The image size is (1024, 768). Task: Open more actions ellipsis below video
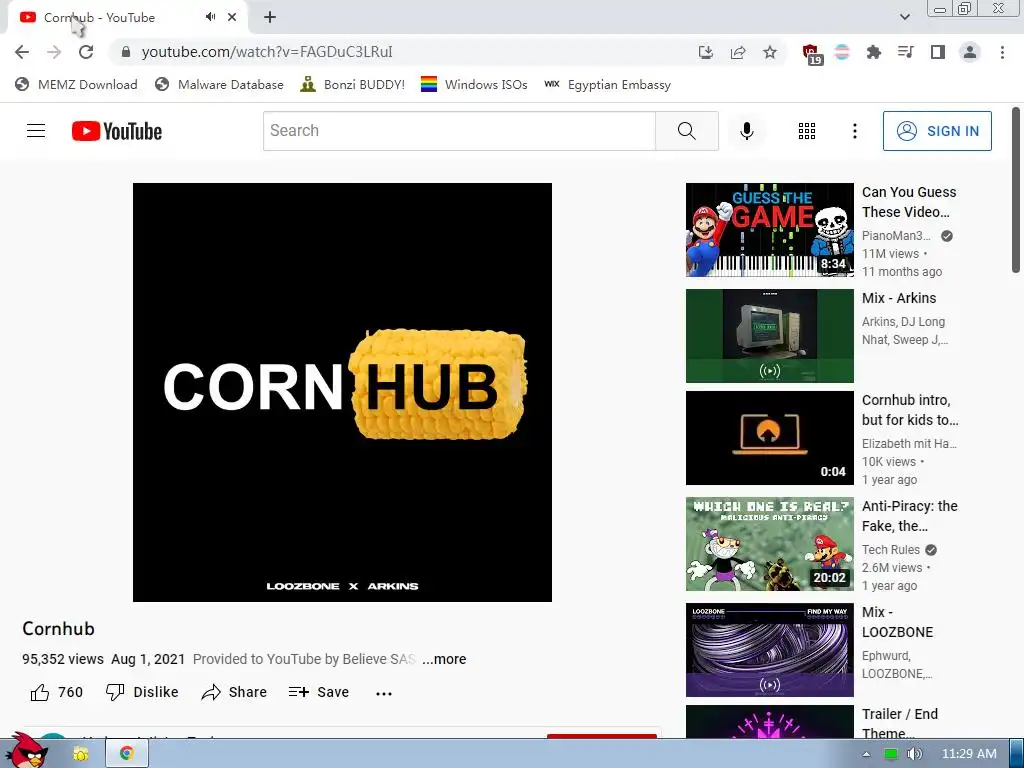[384, 694]
